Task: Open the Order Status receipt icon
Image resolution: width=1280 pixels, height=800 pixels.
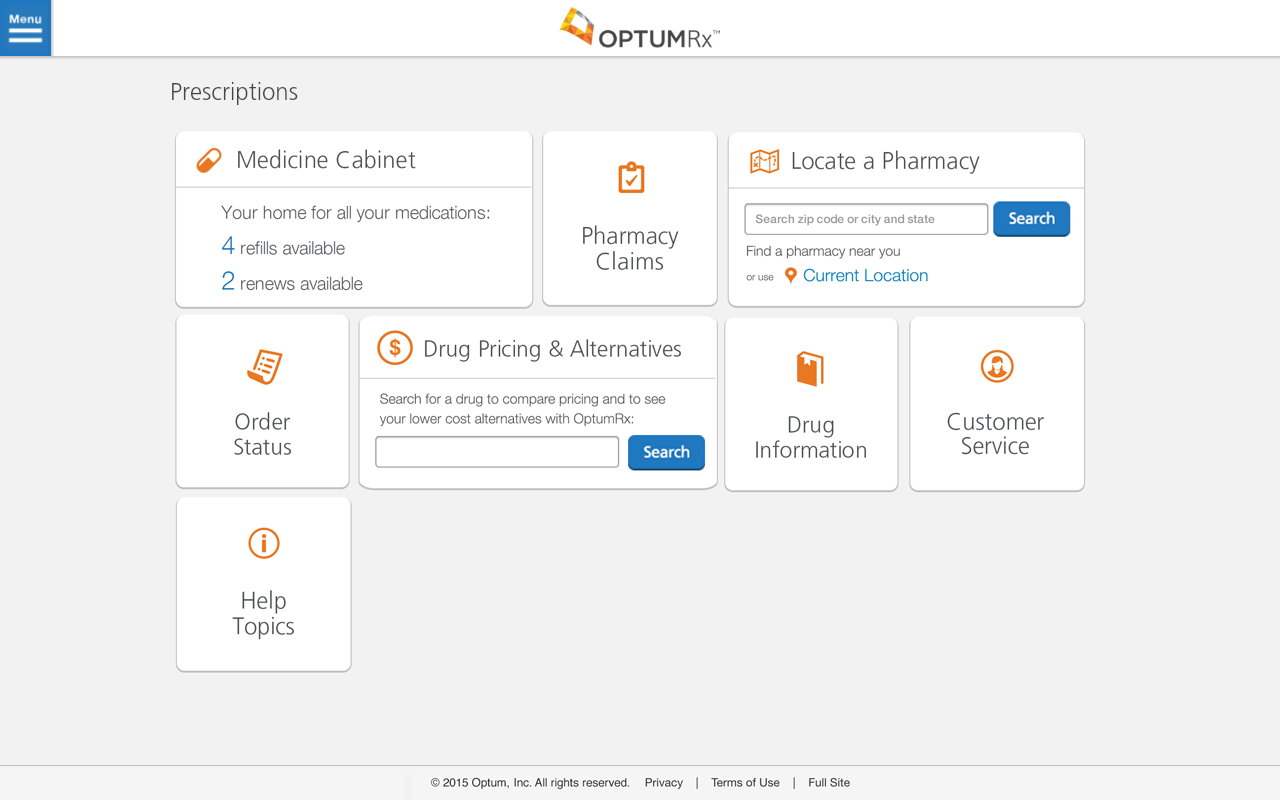Action: click(262, 367)
